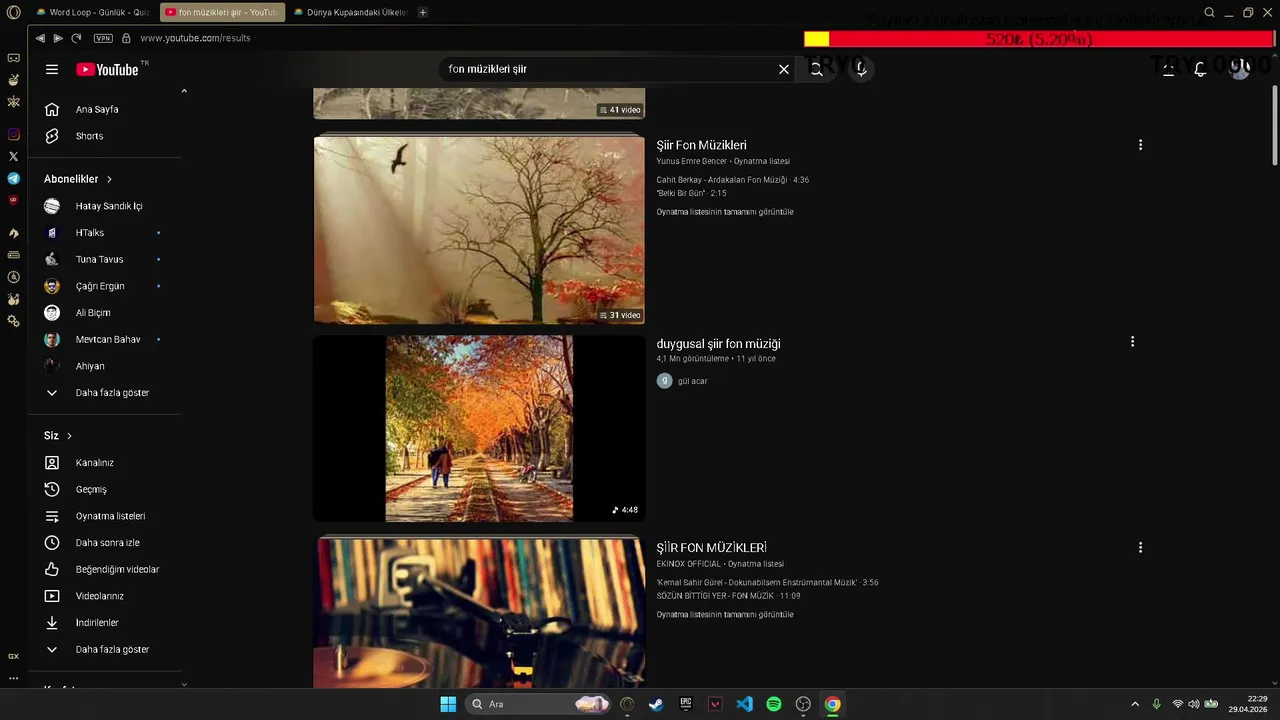
Task: Open more options for EKINOX playlist
Action: tap(1140, 548)
